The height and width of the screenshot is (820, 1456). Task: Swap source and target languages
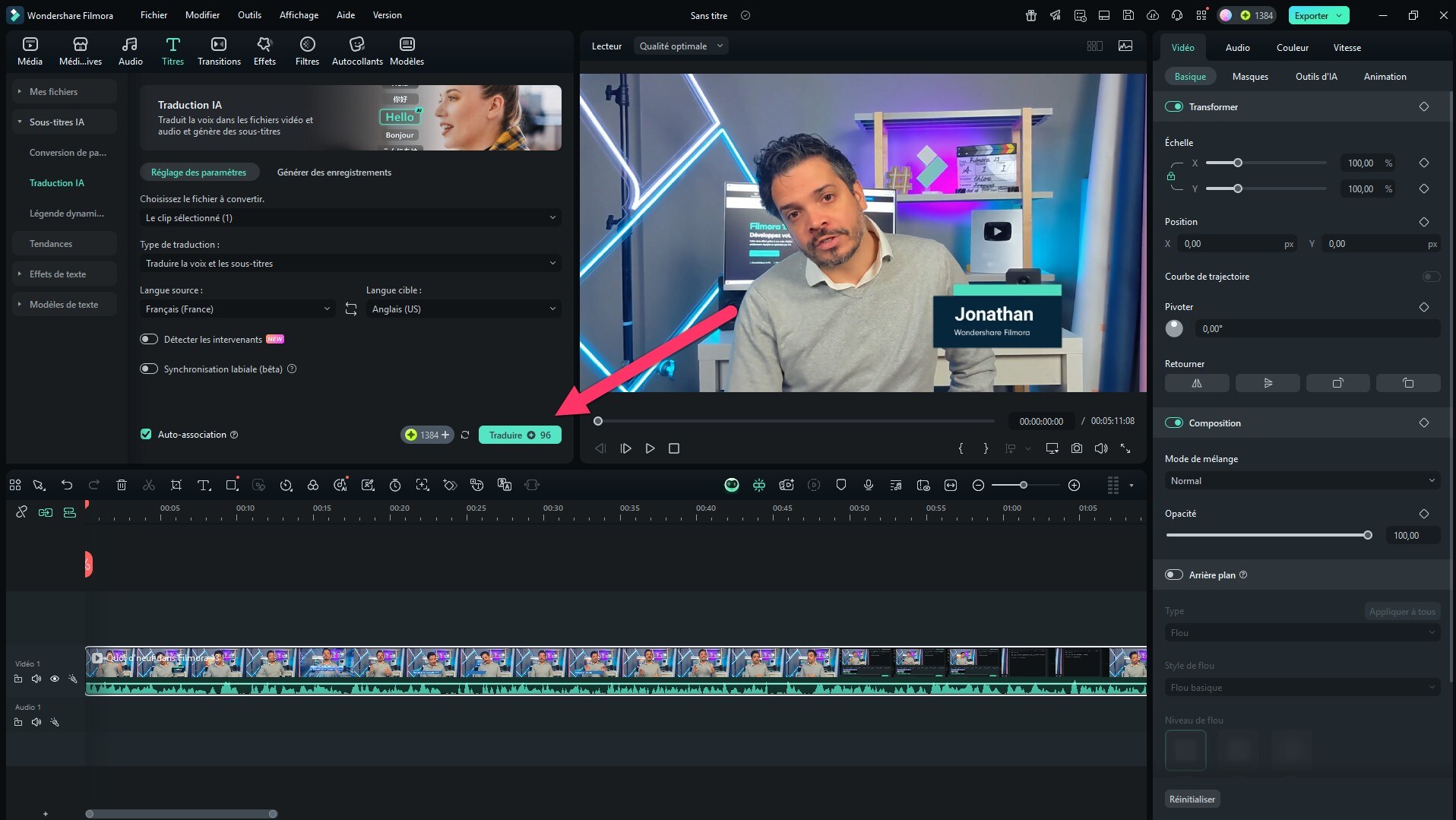pos(351,309)
